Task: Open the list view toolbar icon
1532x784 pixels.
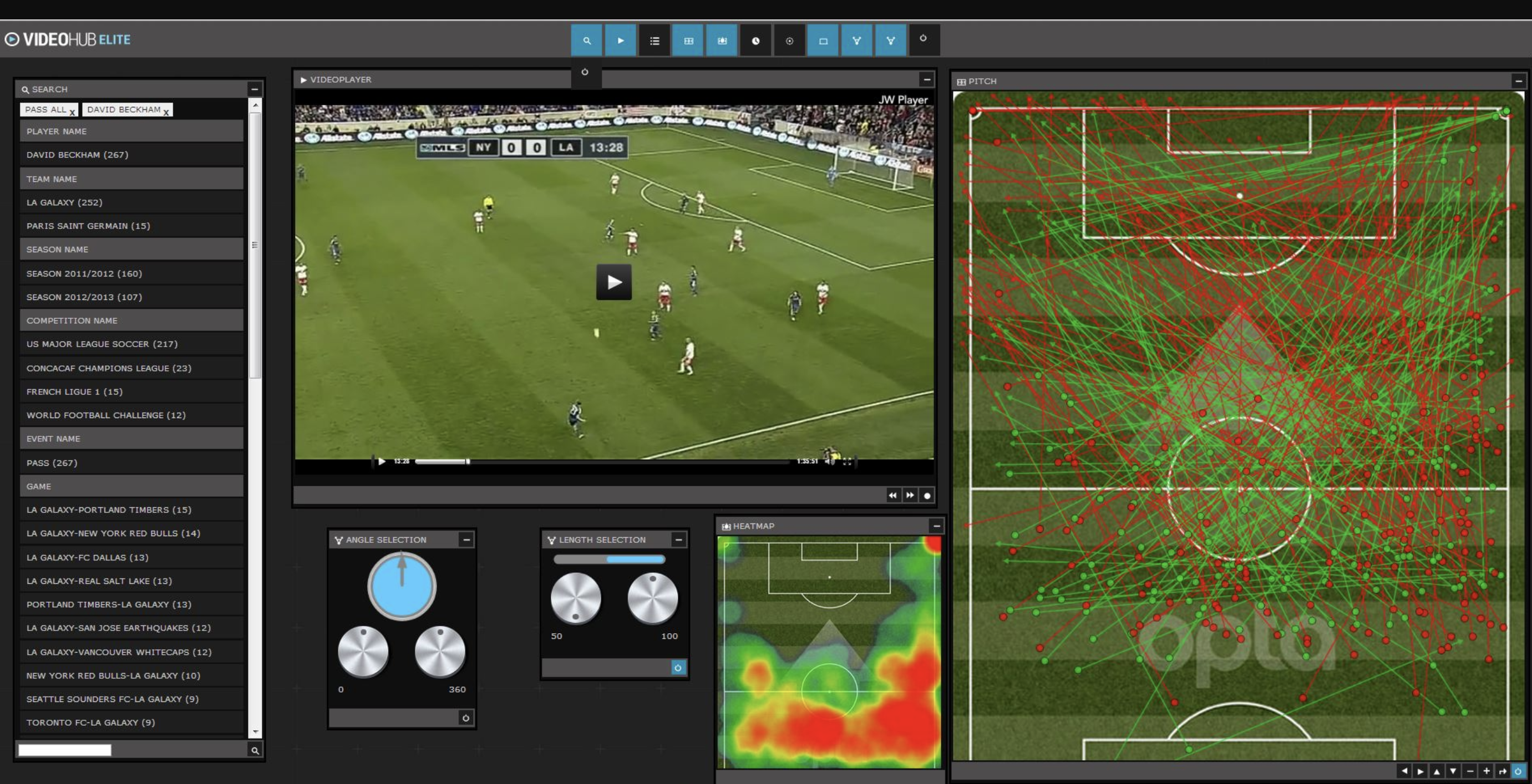Action: (654, 40)
